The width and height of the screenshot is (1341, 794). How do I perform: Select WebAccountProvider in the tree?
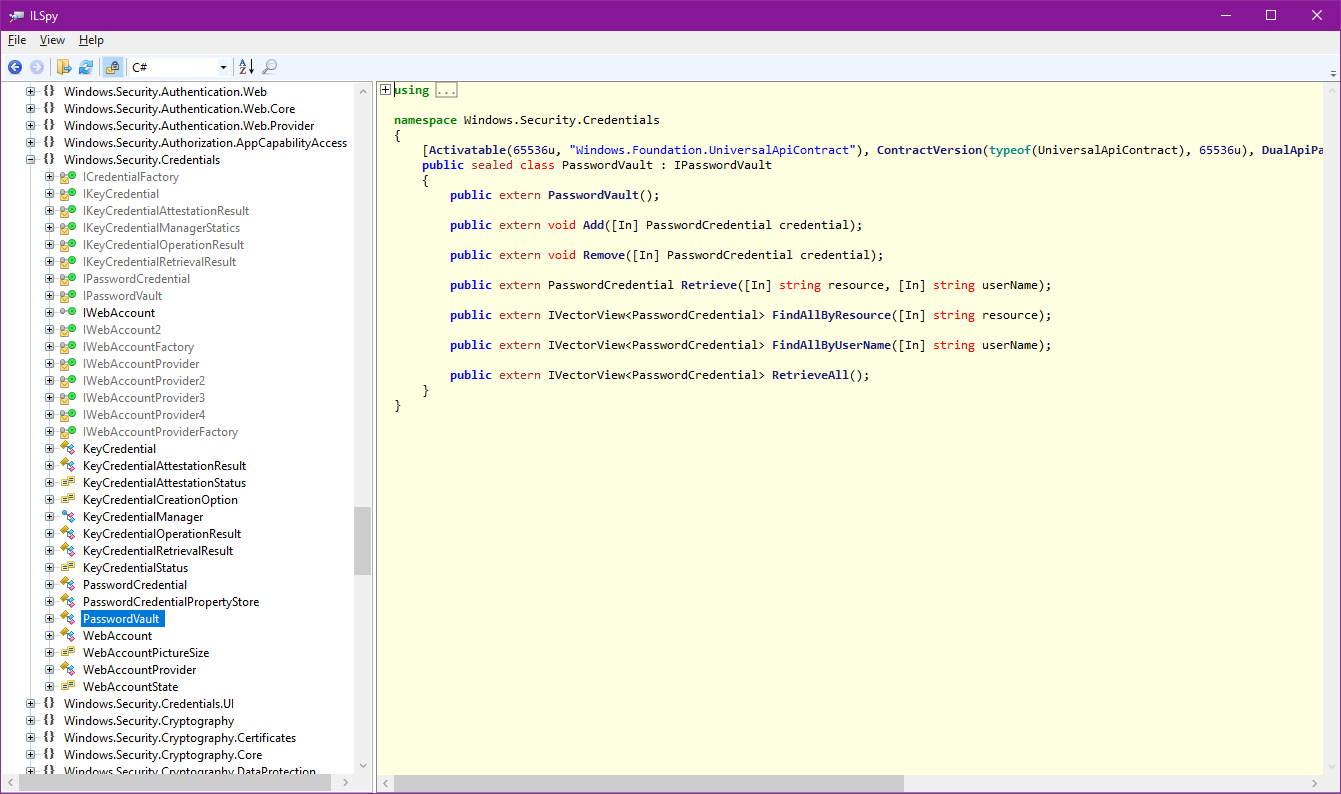[x=139, y=670]
